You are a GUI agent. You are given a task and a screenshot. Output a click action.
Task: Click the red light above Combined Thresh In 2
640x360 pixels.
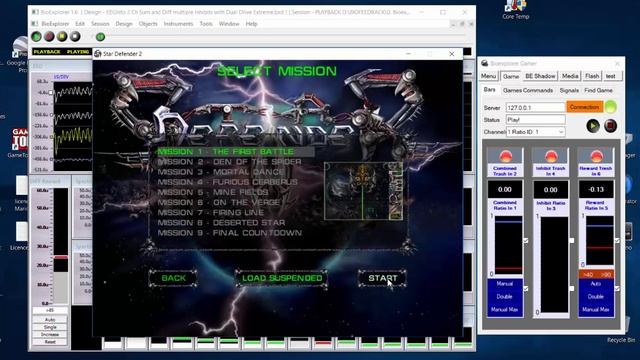point(505,156)
